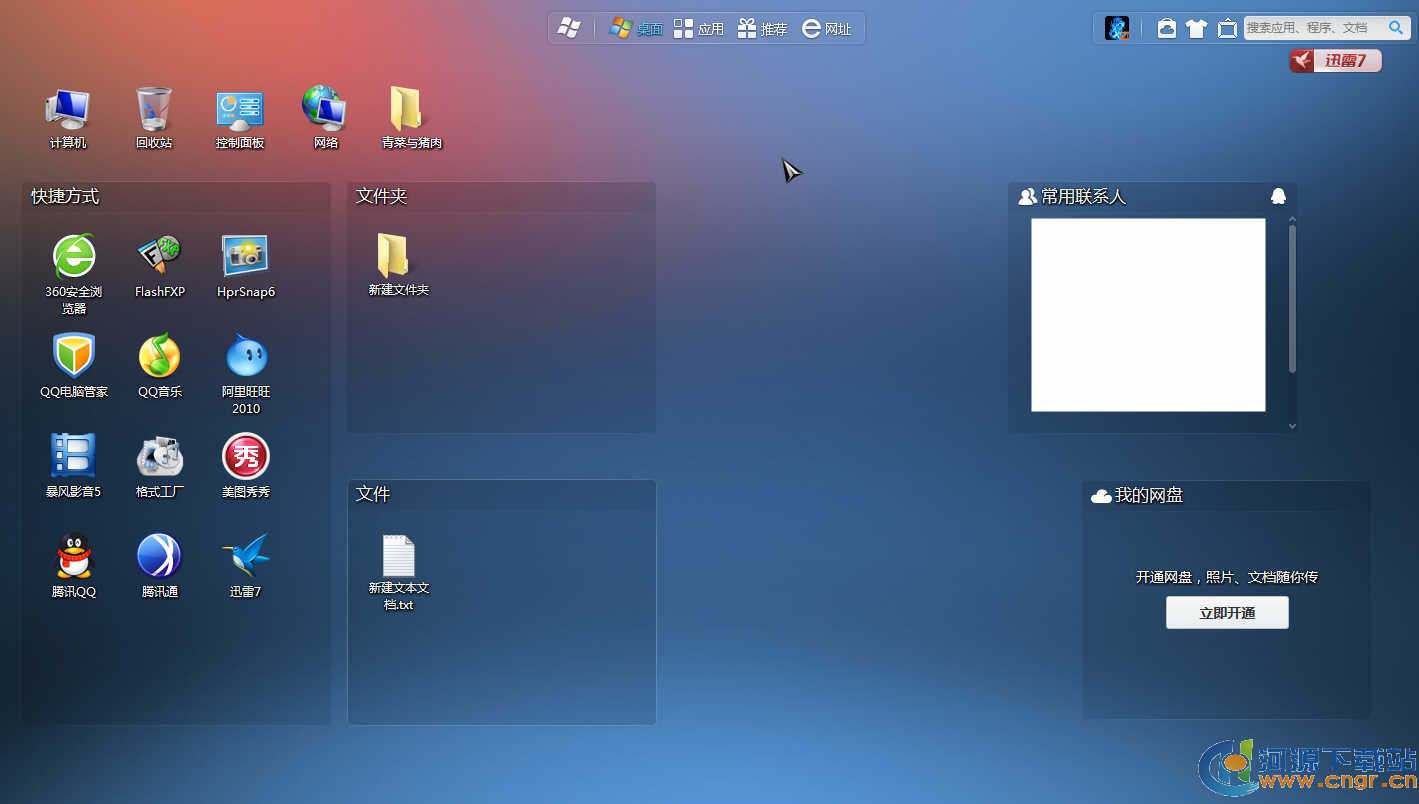Open the 360安全浏览器 shortcut

[74, 258]
